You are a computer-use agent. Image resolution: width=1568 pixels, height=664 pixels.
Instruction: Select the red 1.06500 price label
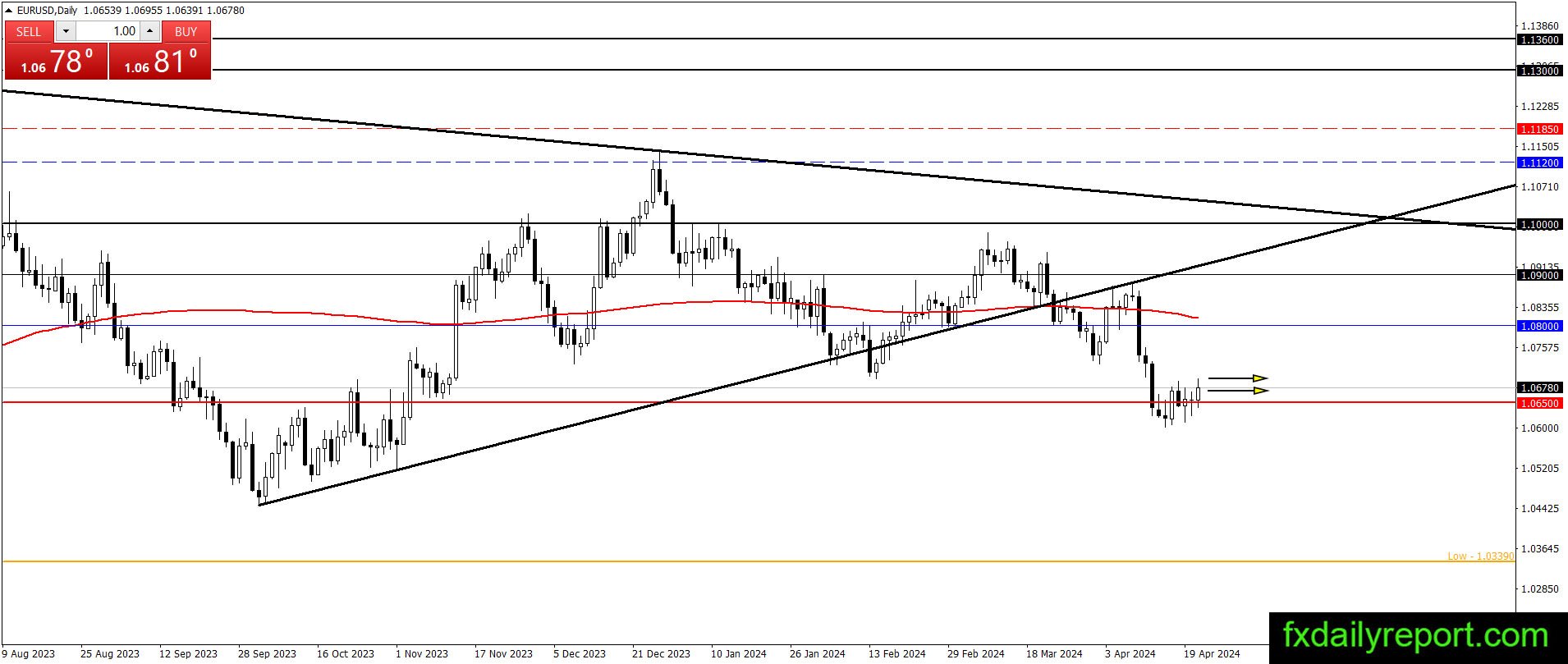click(x=1539, y=404)
